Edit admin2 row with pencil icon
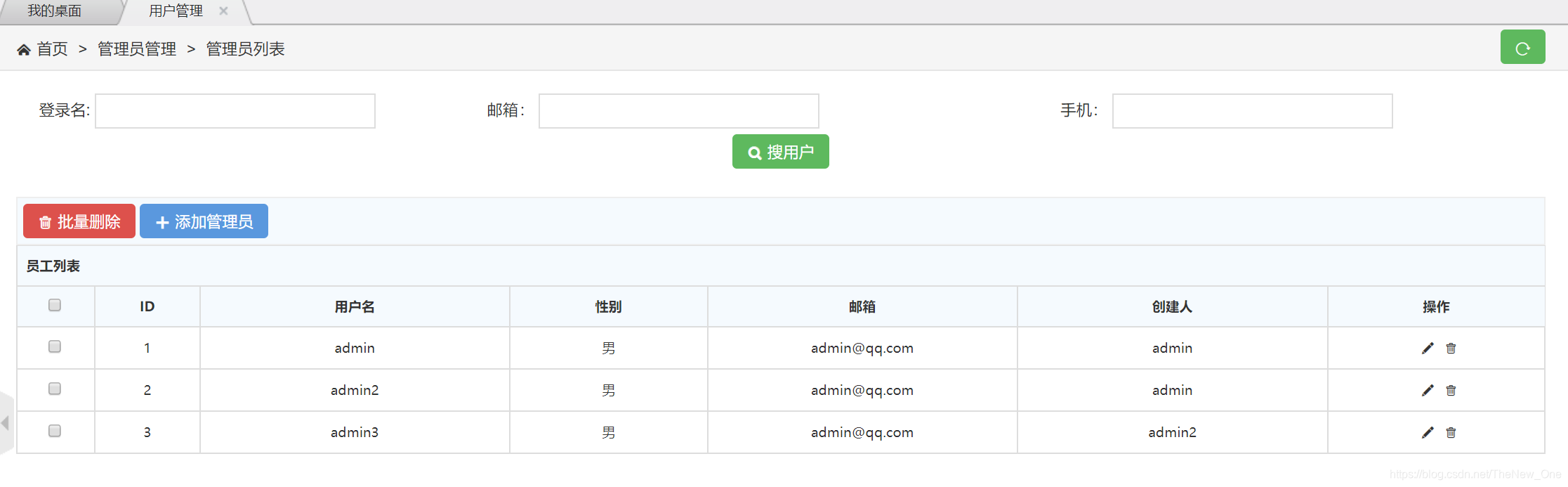This screenshot has width=1568, height=487. tap(1428, 390)
